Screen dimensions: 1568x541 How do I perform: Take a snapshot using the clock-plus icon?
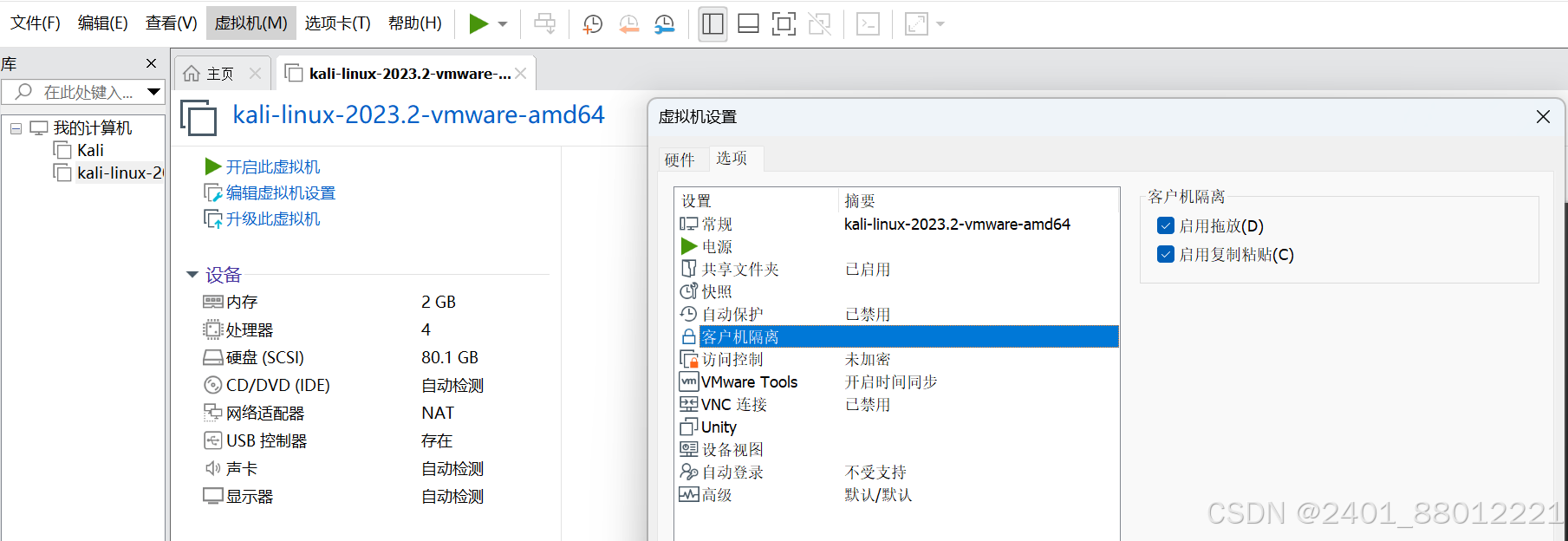593,23
